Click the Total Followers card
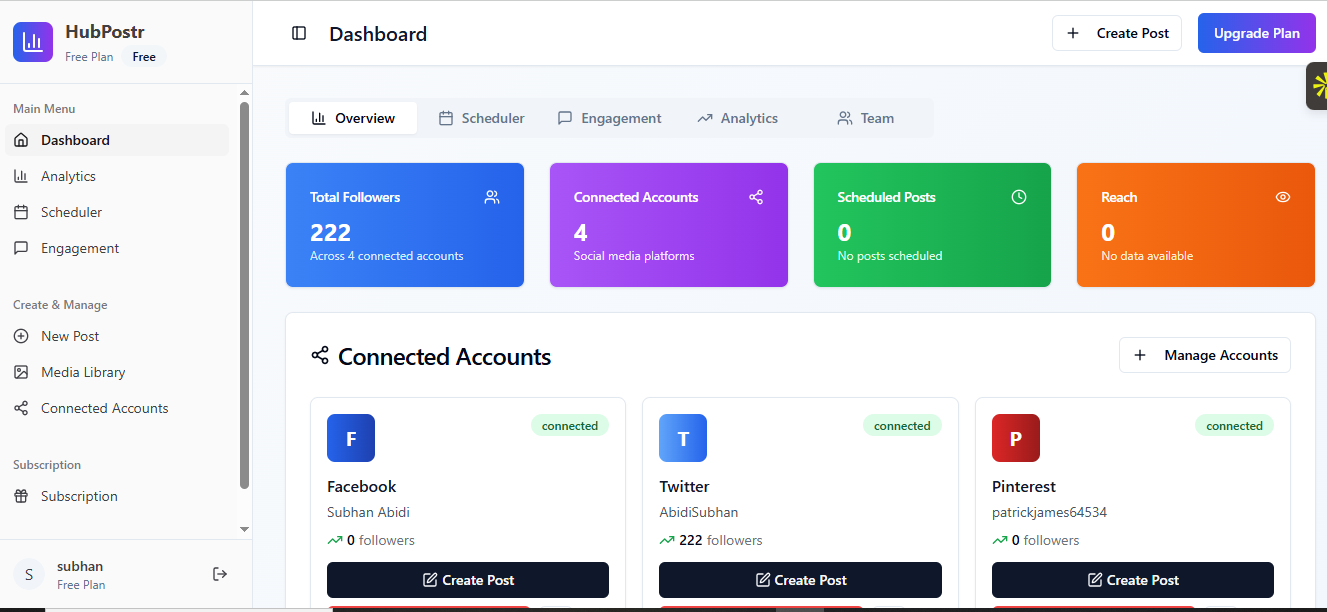The width and height of the screenshot is (1327, 612). [405, 225]
